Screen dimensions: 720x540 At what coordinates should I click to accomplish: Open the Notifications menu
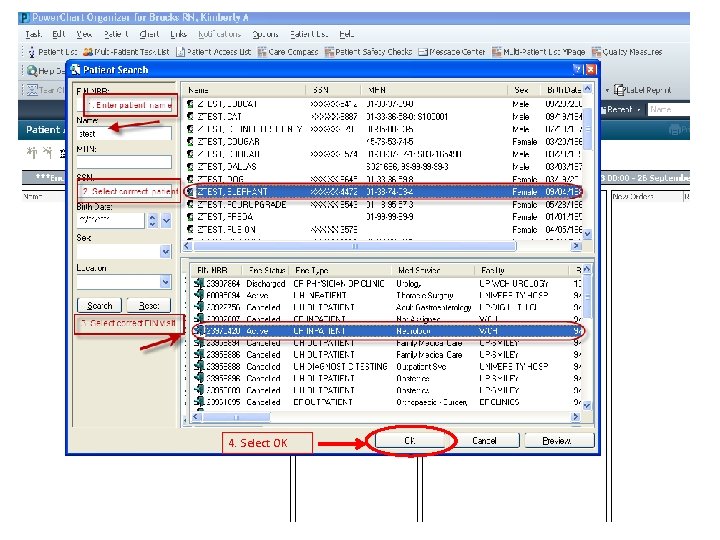point(219,34)
